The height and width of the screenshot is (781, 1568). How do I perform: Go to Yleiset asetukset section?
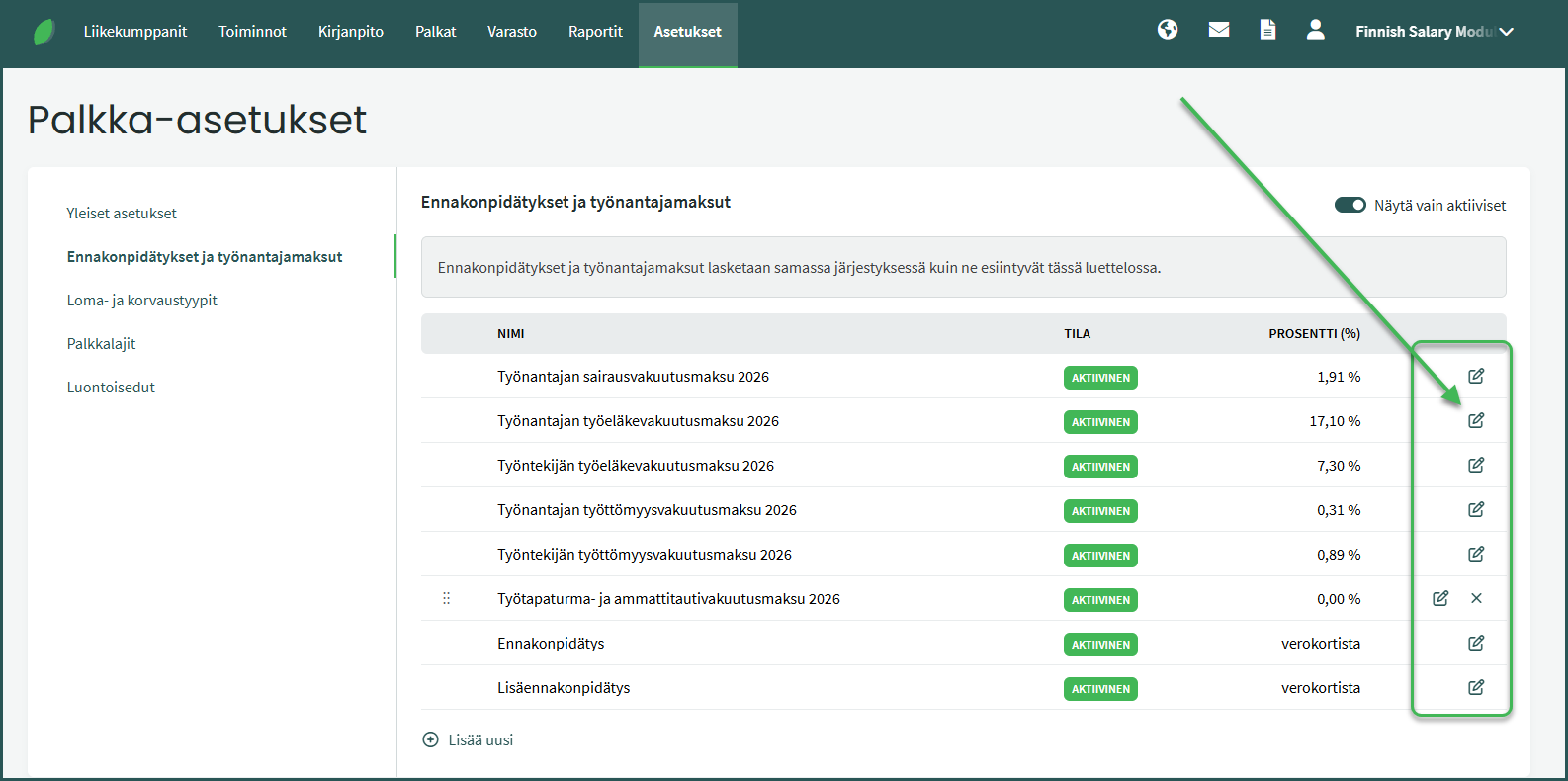[x=122, y=214]
